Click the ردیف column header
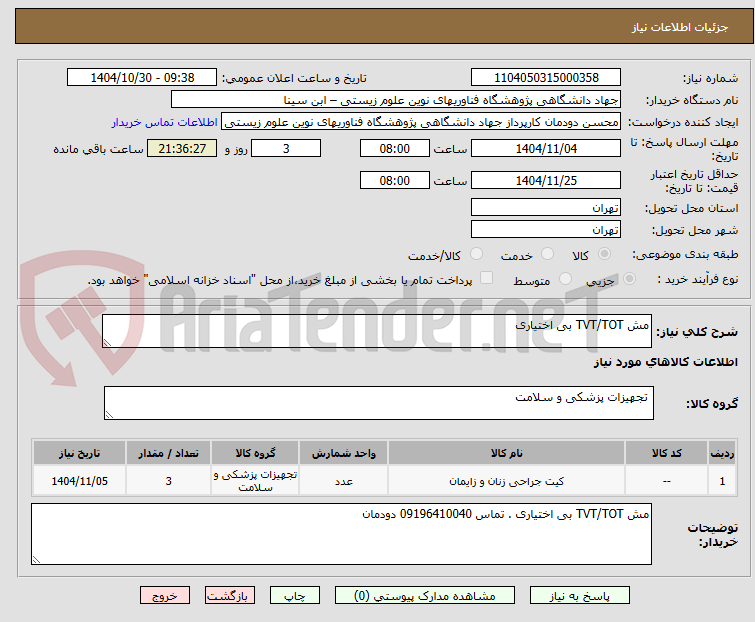 722,453
